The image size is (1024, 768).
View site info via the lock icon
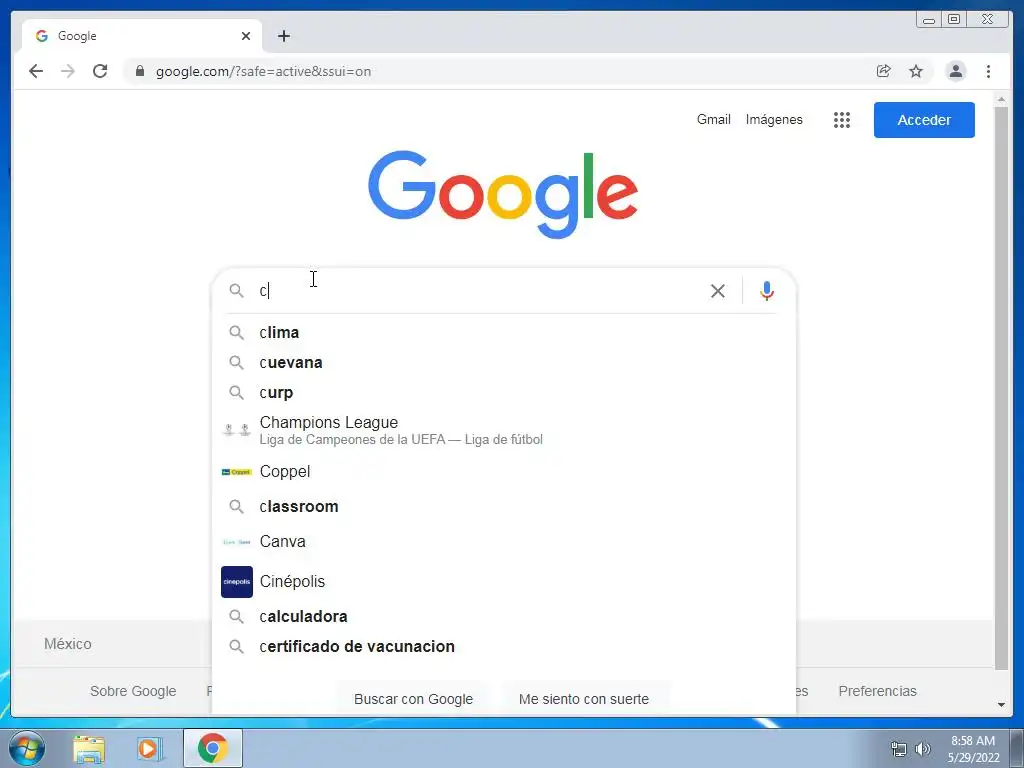click(140, 71)
